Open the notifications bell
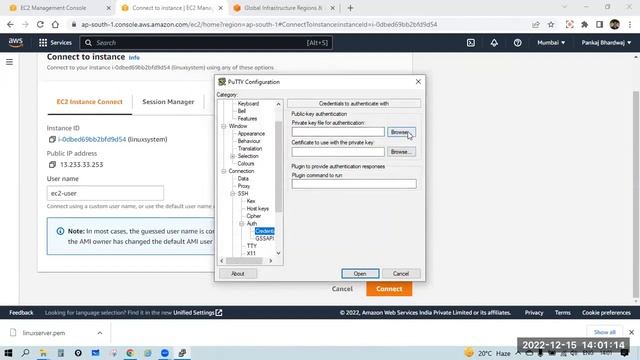Screen dimensions: 640x360 [x=494, y=42]
